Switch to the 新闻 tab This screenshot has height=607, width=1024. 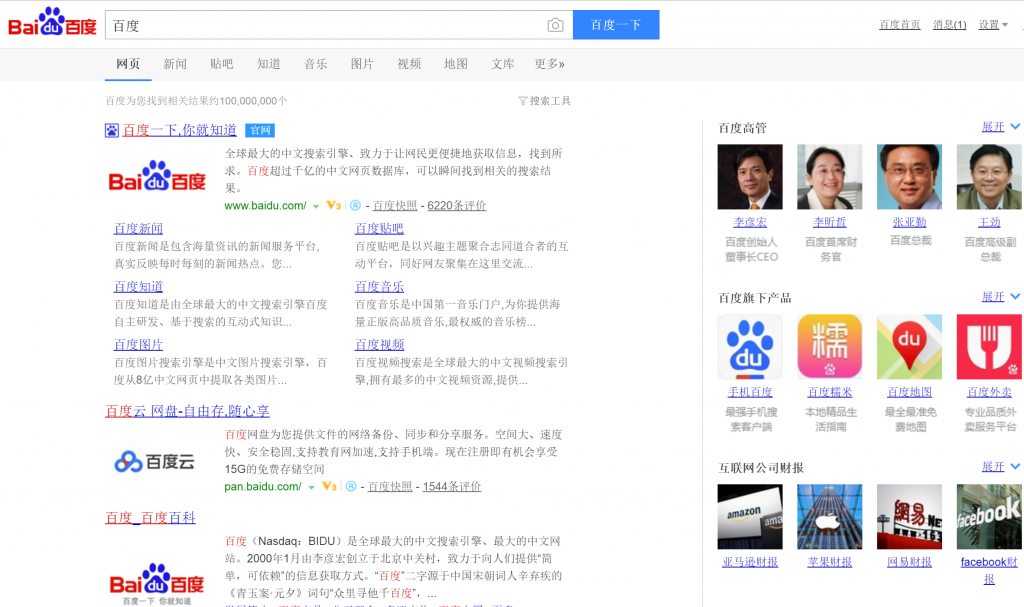(175, 64)
